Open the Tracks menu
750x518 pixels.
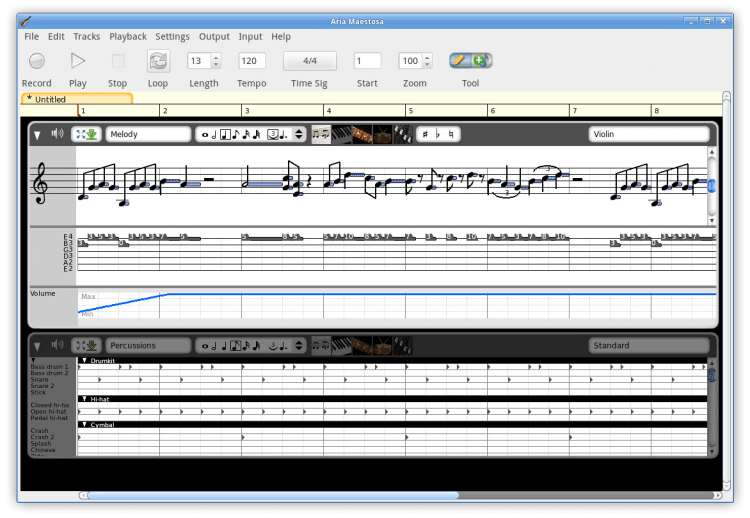click(87, 37)
